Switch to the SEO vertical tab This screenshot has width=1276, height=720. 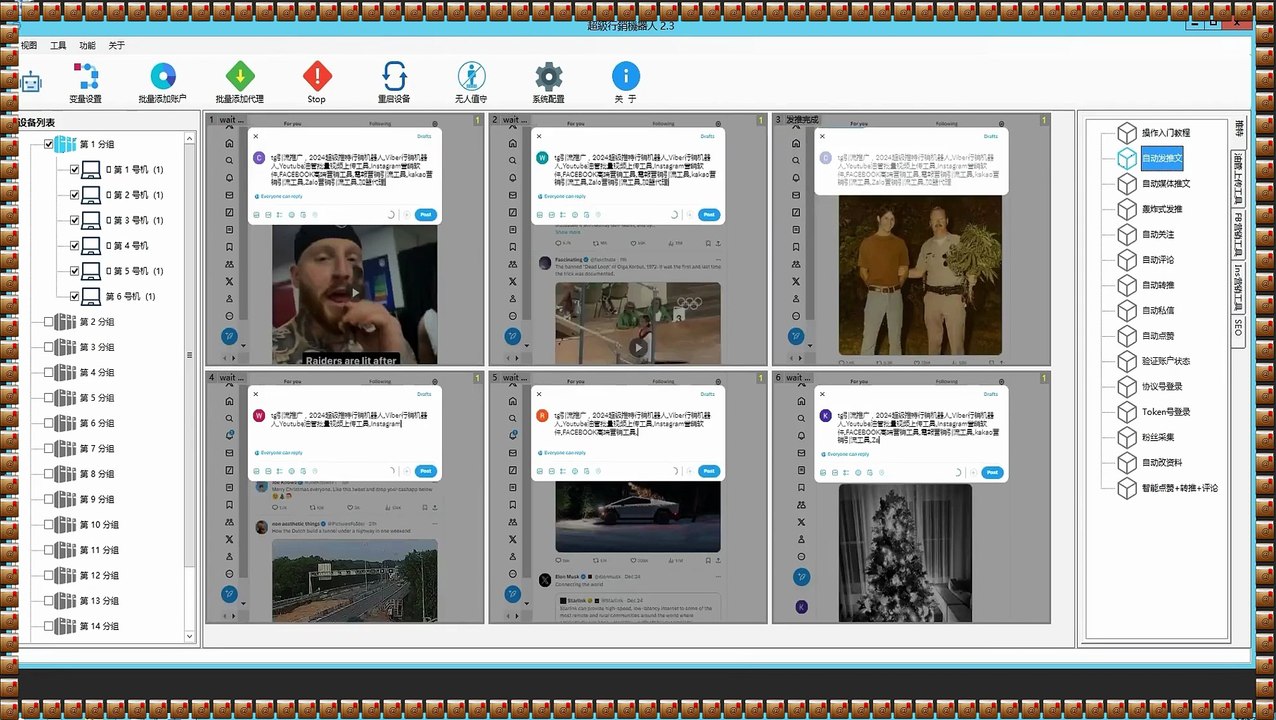coord(1238,333)
